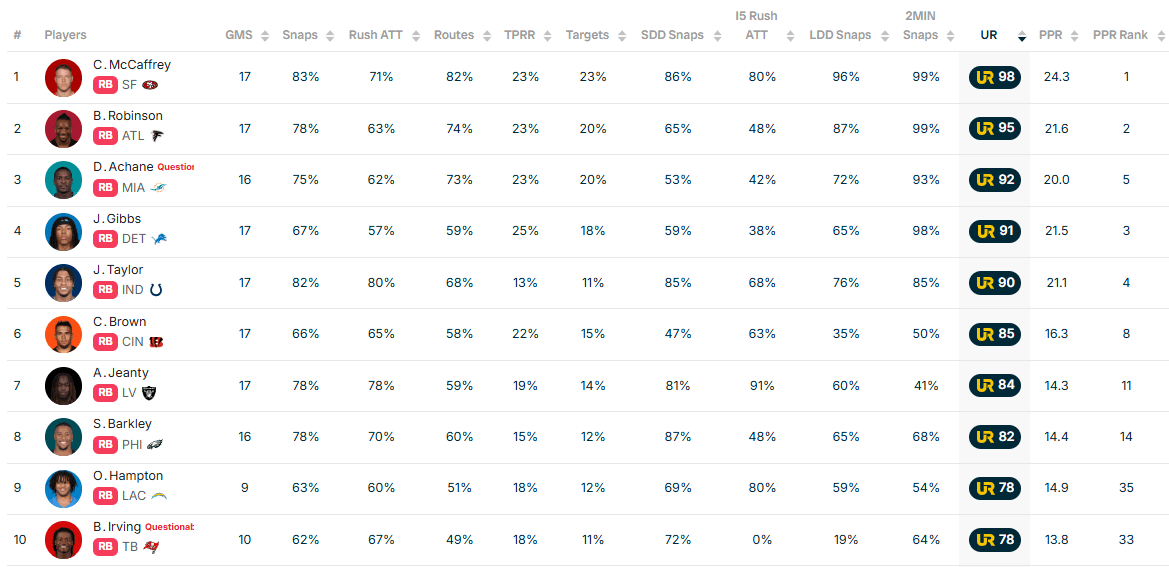Click the Cincinnati Bengals team logo
This screenshot has width=1169, height=567.
click(157, 342)
